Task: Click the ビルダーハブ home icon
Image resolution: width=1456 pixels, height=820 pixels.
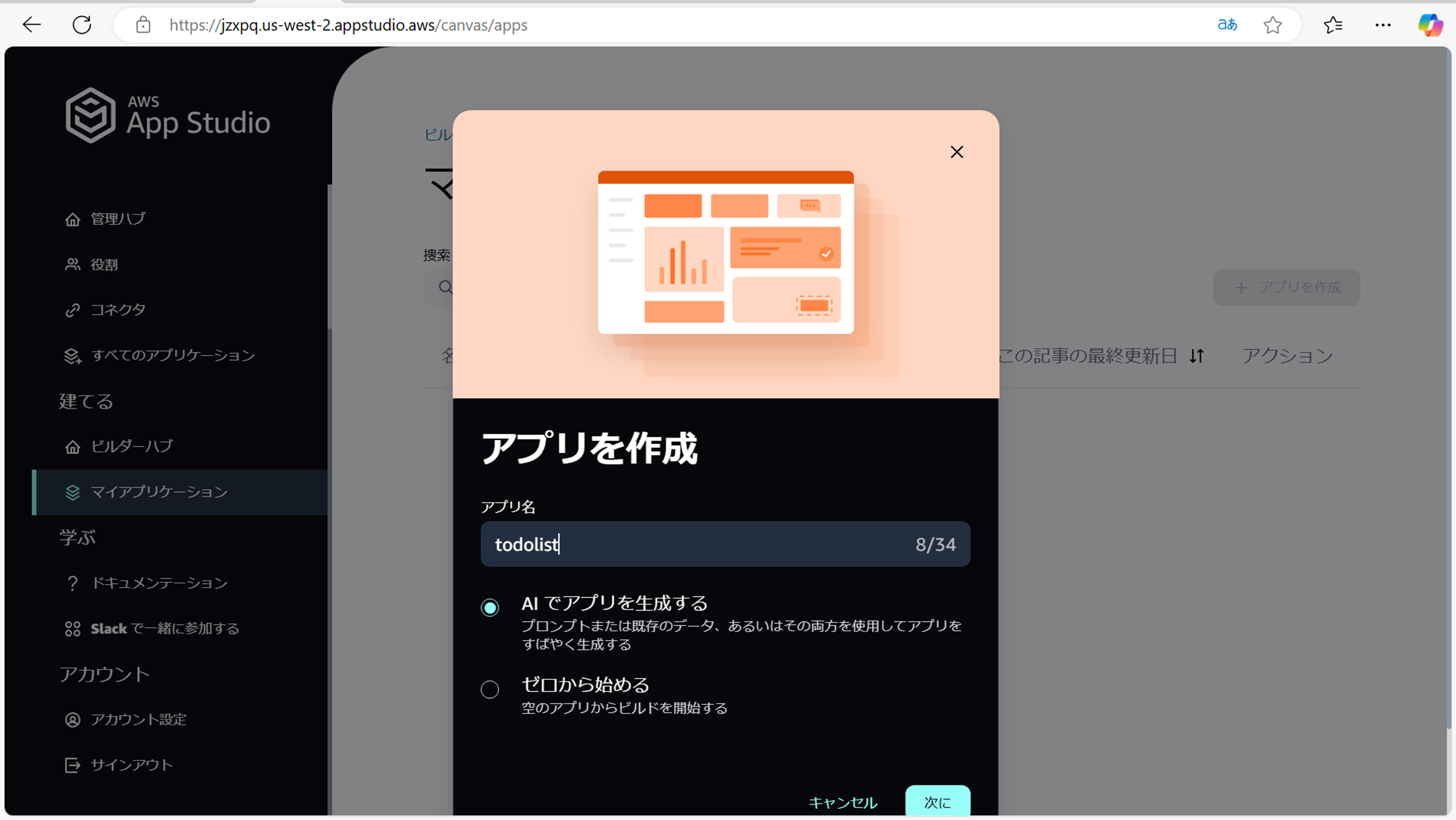Action: [72, 447]
